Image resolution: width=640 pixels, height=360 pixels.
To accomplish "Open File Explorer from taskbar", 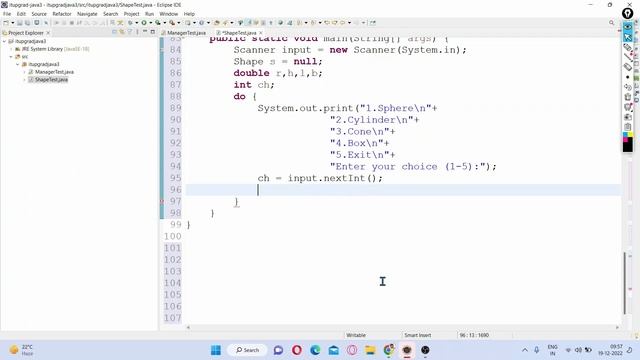I will pyautogui.click(x=370, y=350).
